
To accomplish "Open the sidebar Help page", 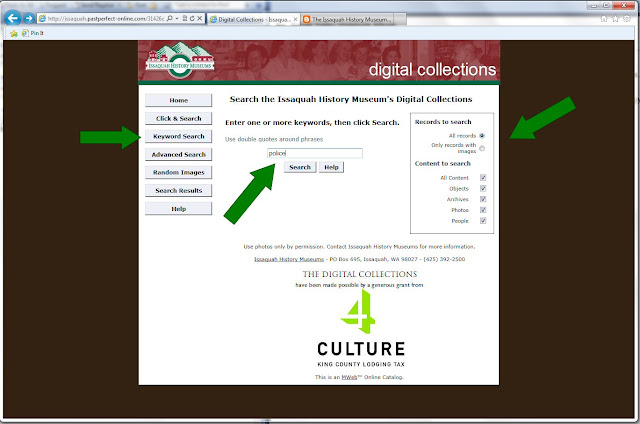I will click(178, 209).
